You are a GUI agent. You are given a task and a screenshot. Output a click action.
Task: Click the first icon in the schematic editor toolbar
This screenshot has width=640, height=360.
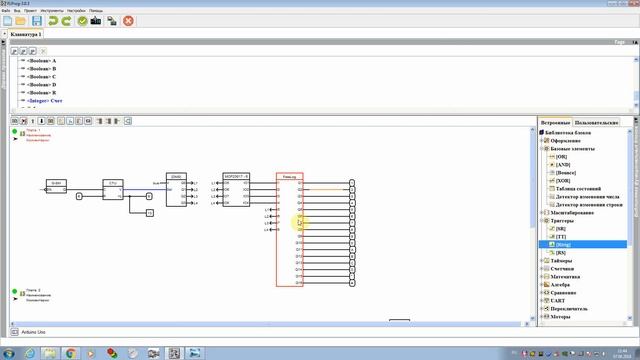[15, 121]
